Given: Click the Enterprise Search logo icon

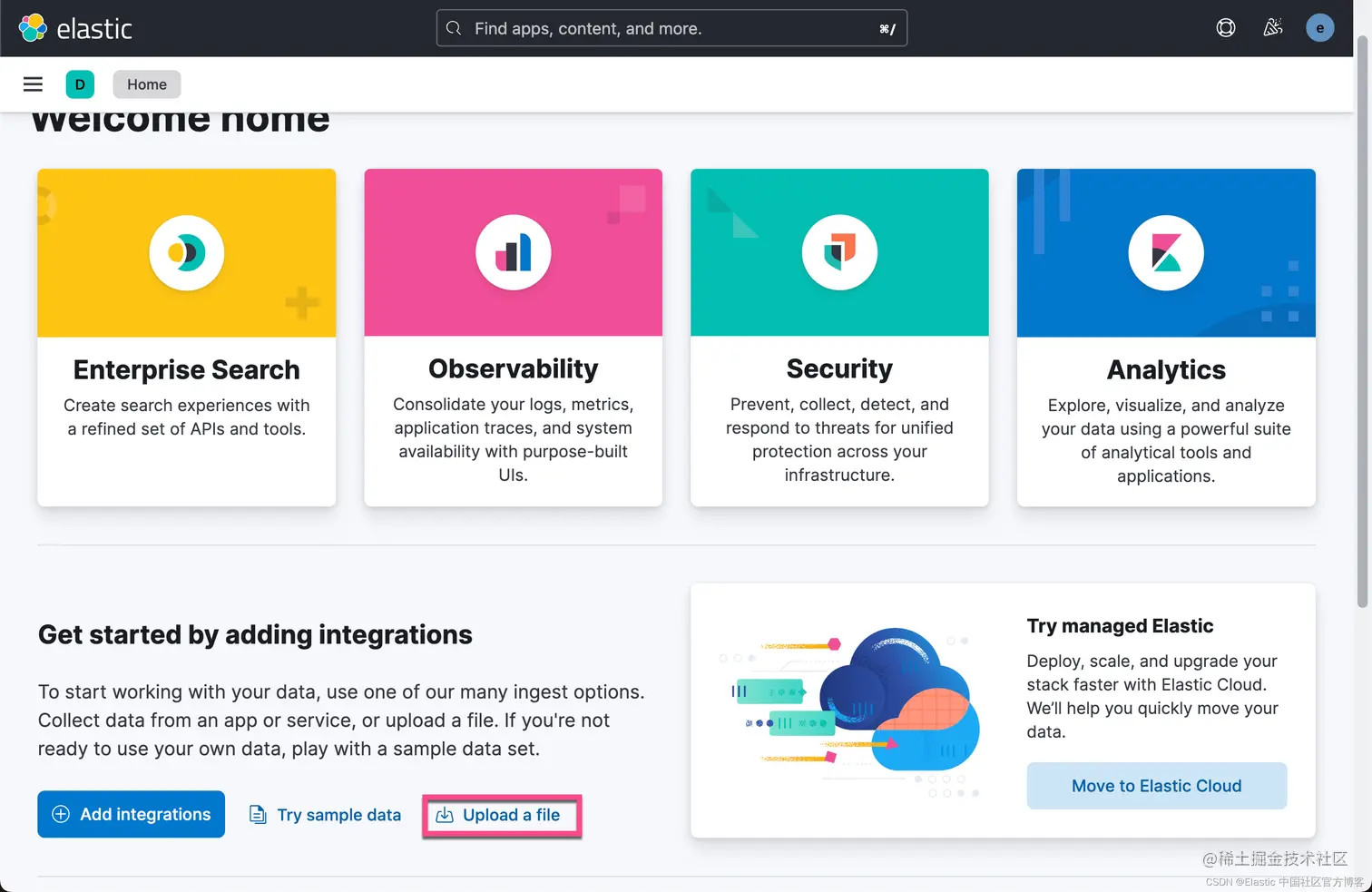Looking at the screenshot, I should pos(187,252).
